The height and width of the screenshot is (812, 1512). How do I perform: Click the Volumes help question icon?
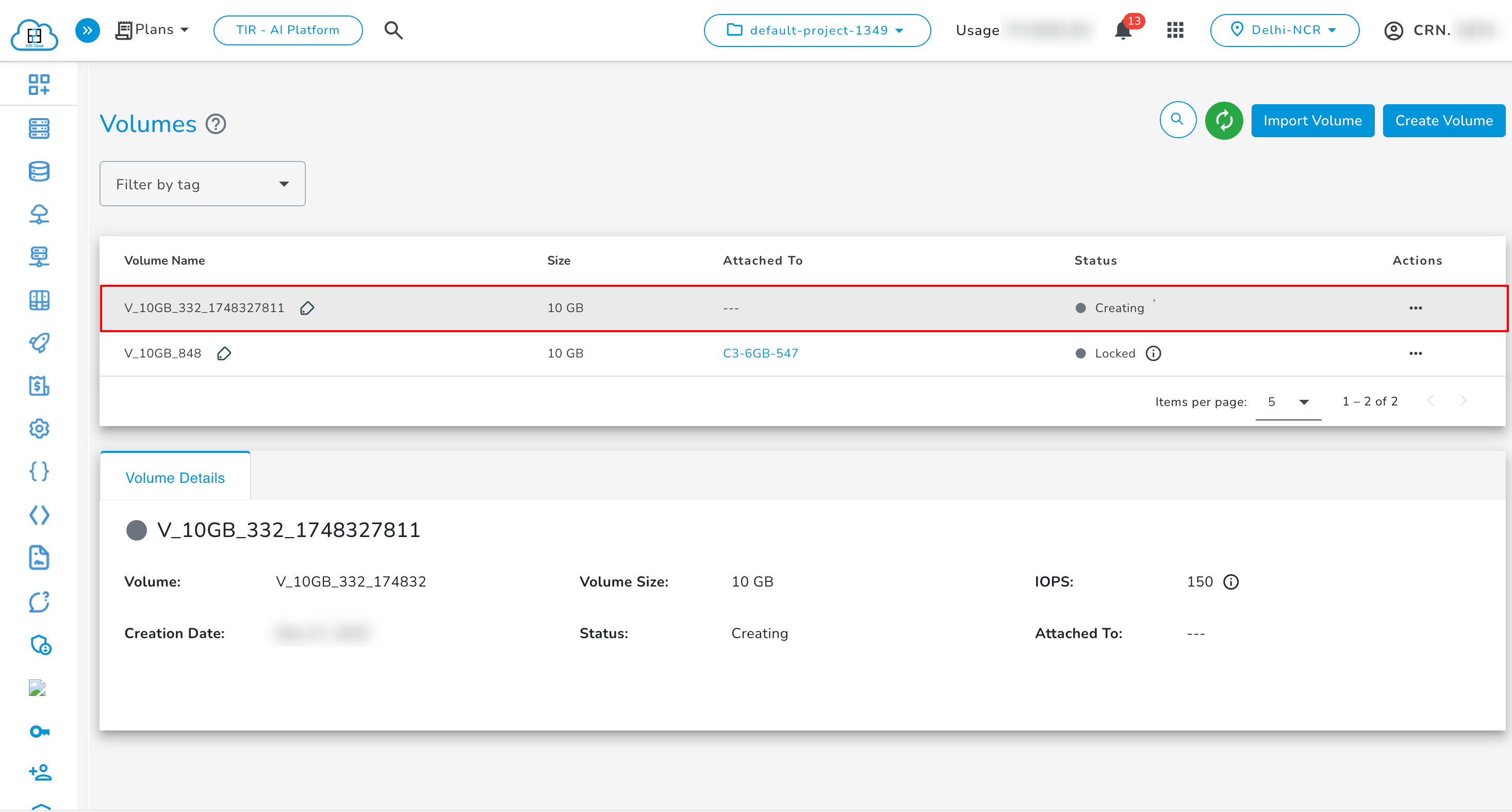216,124
